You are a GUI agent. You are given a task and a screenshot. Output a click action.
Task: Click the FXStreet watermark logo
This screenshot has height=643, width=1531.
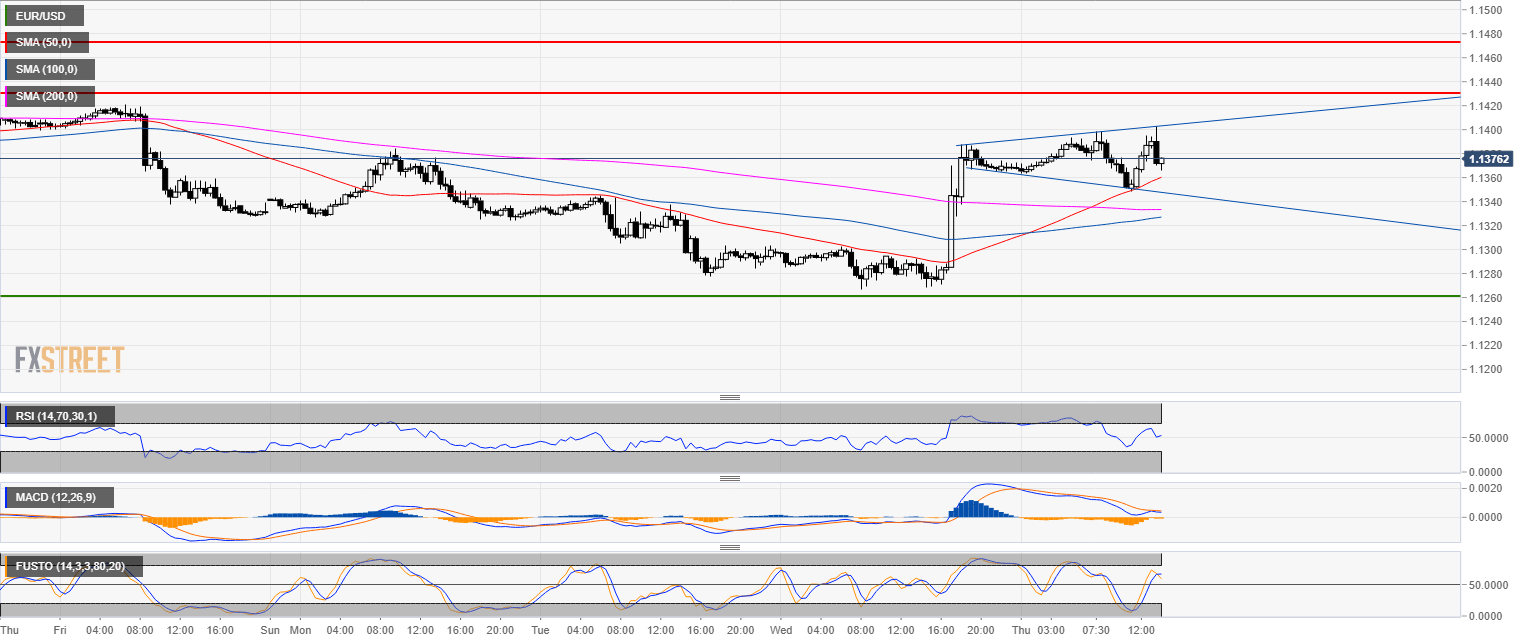click(69, 359)
